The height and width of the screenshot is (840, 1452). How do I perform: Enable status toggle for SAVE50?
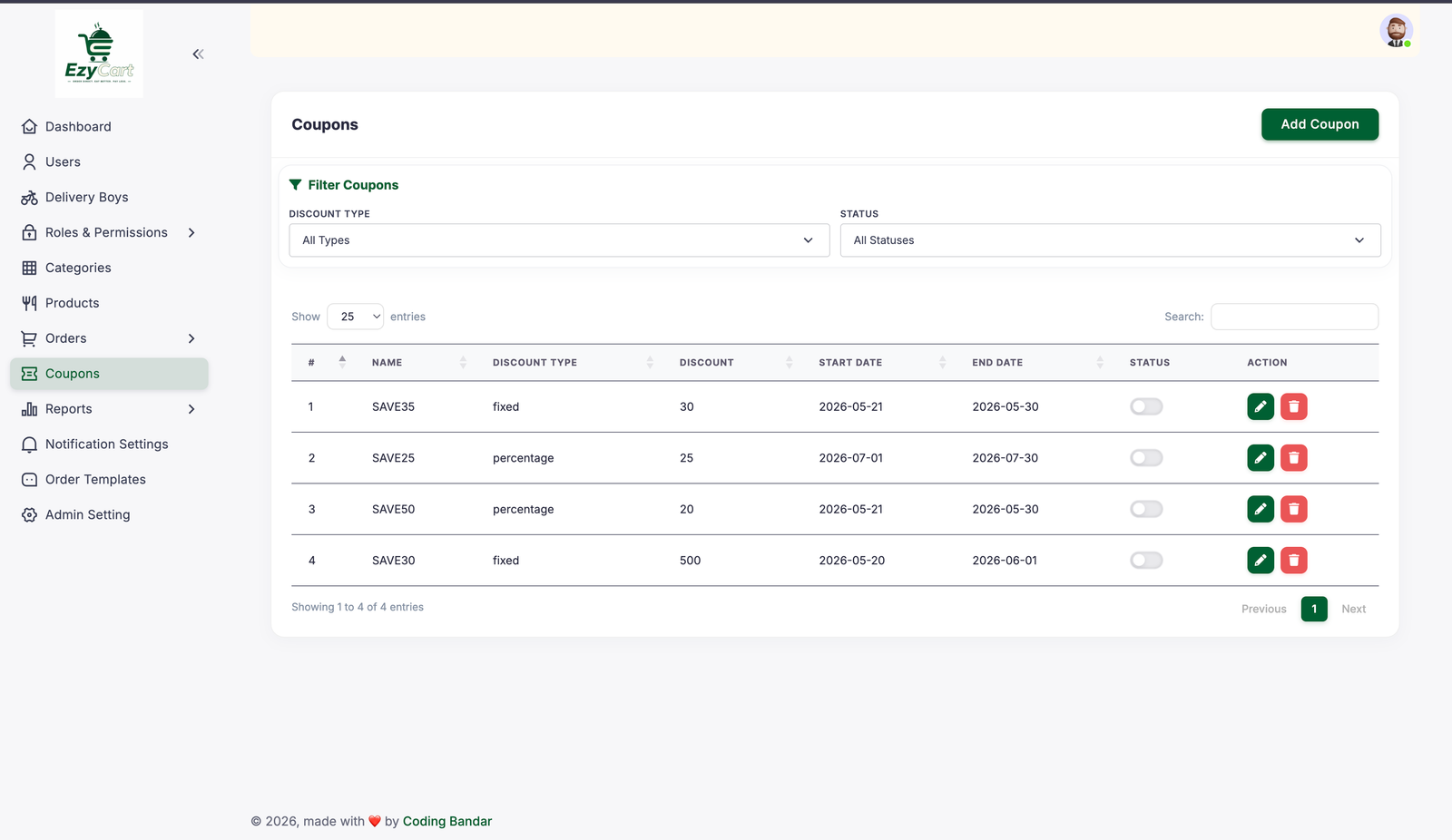point(1146,509)
